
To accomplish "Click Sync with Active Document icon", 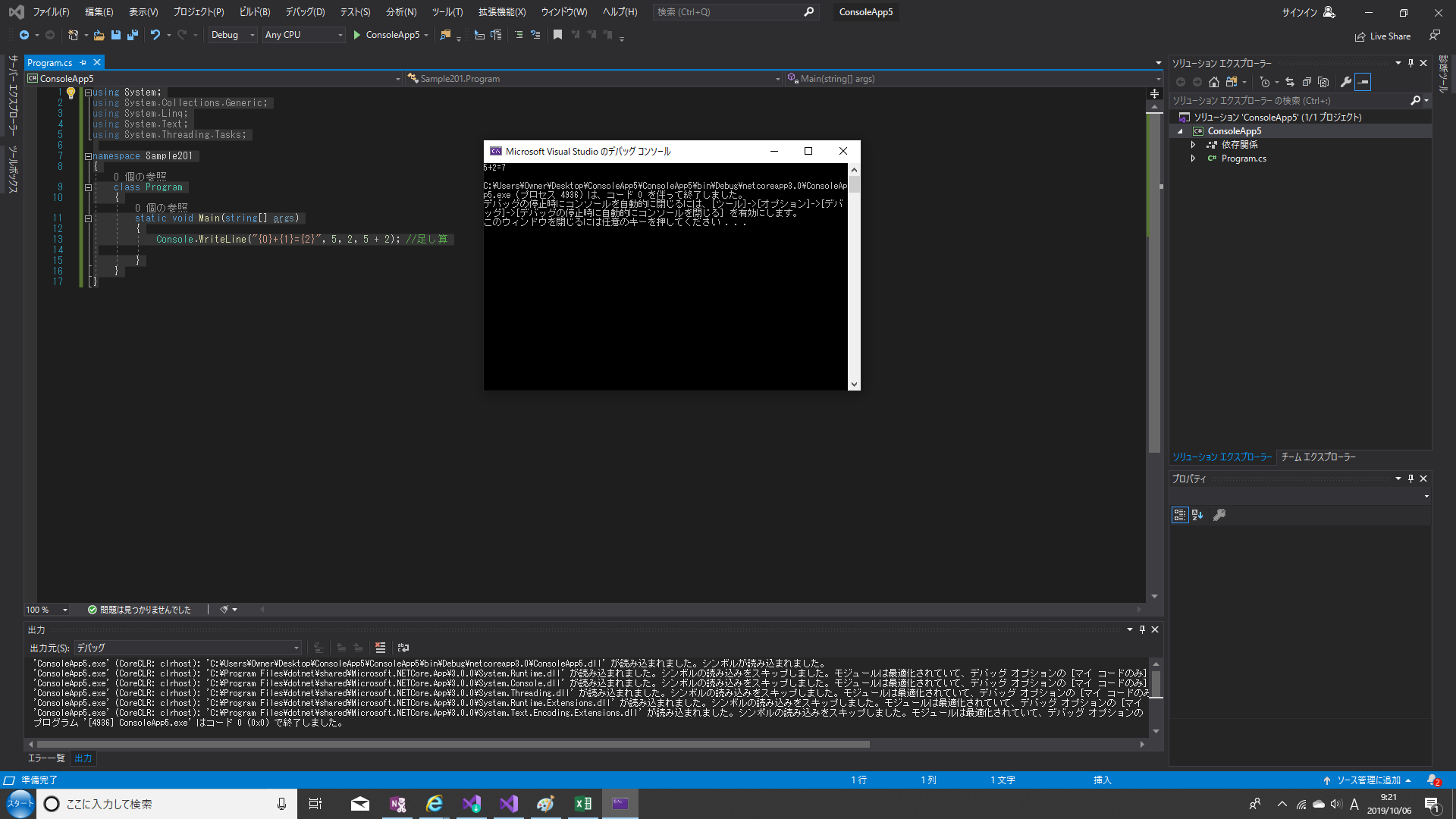I will click(x=1290, y=82).
